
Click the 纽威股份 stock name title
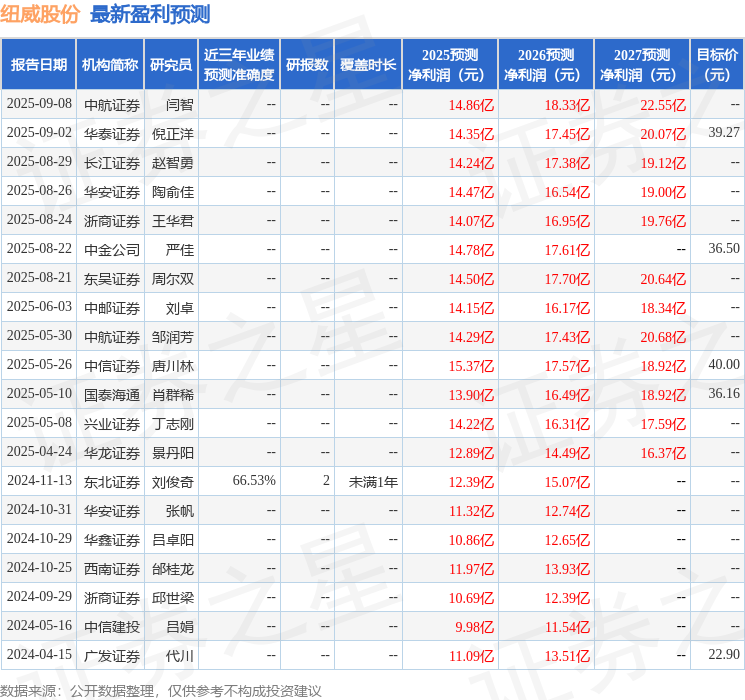point(41,14)
